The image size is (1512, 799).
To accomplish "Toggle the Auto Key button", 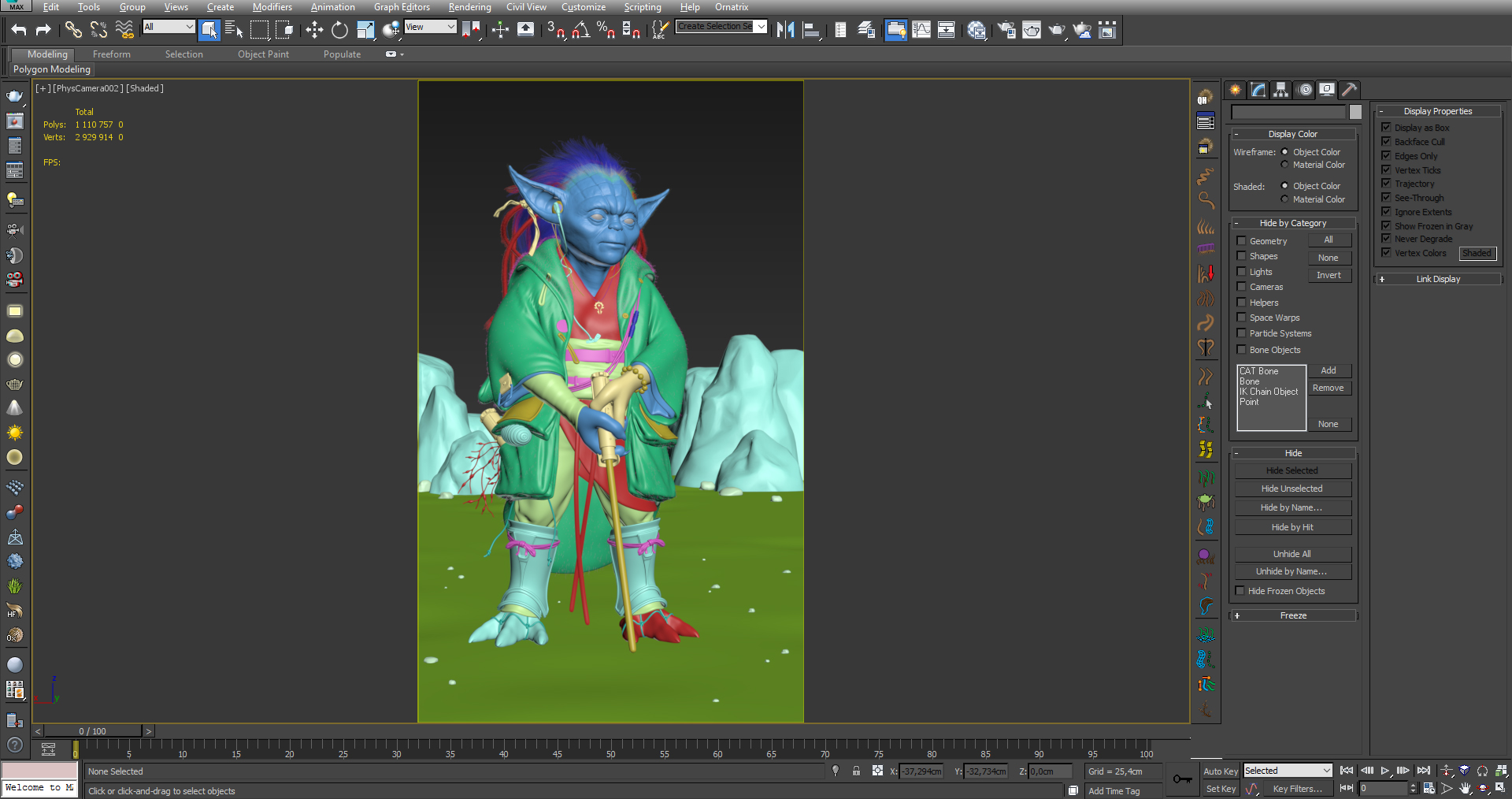I will coord(1221,771).
